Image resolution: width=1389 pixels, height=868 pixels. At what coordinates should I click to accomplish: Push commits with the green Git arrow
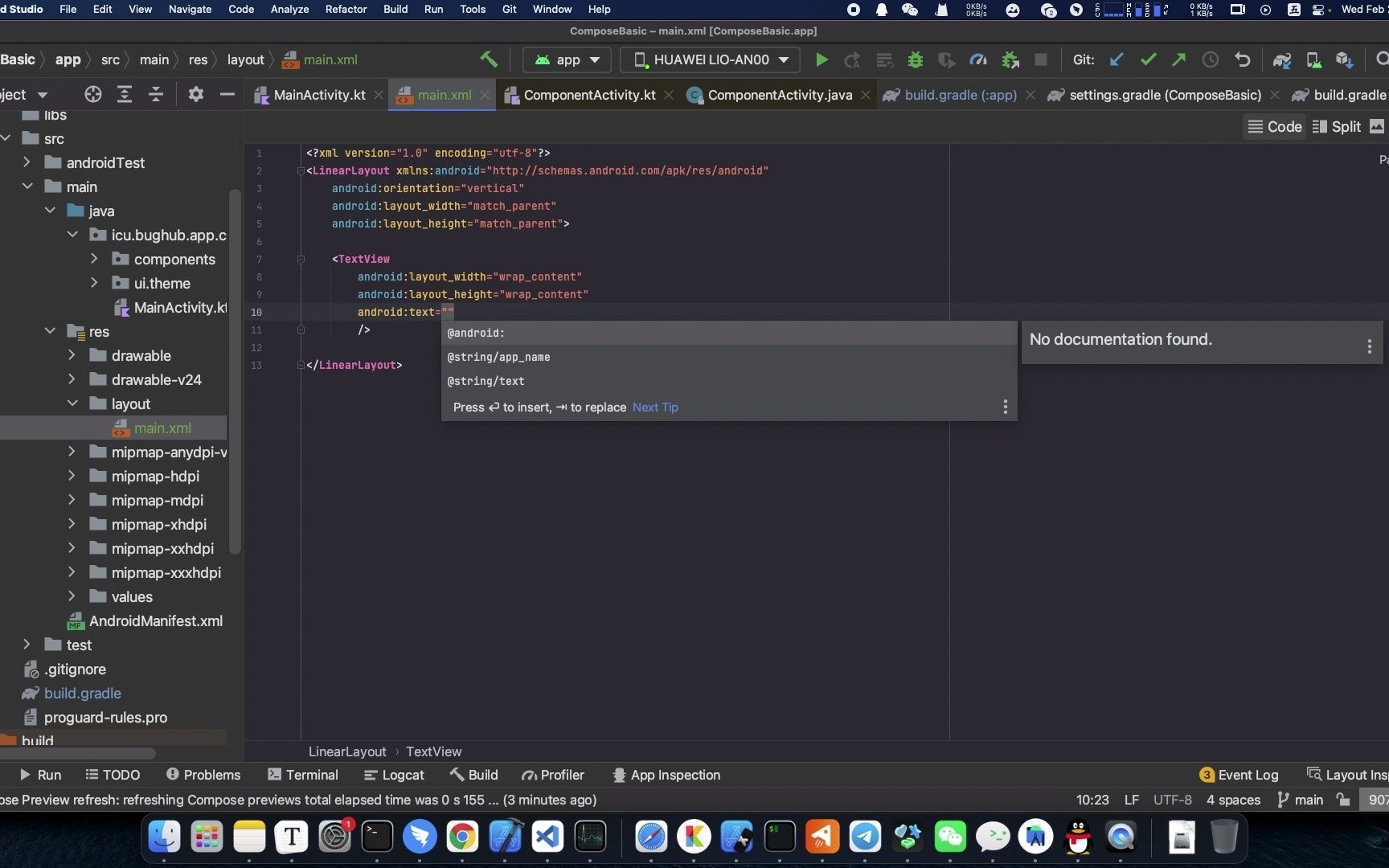pos(1178,59)
